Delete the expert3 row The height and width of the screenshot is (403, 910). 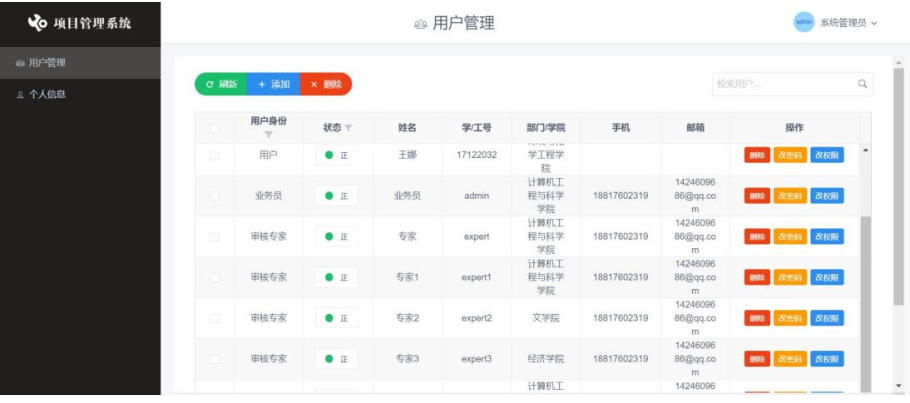coord(757,359)
